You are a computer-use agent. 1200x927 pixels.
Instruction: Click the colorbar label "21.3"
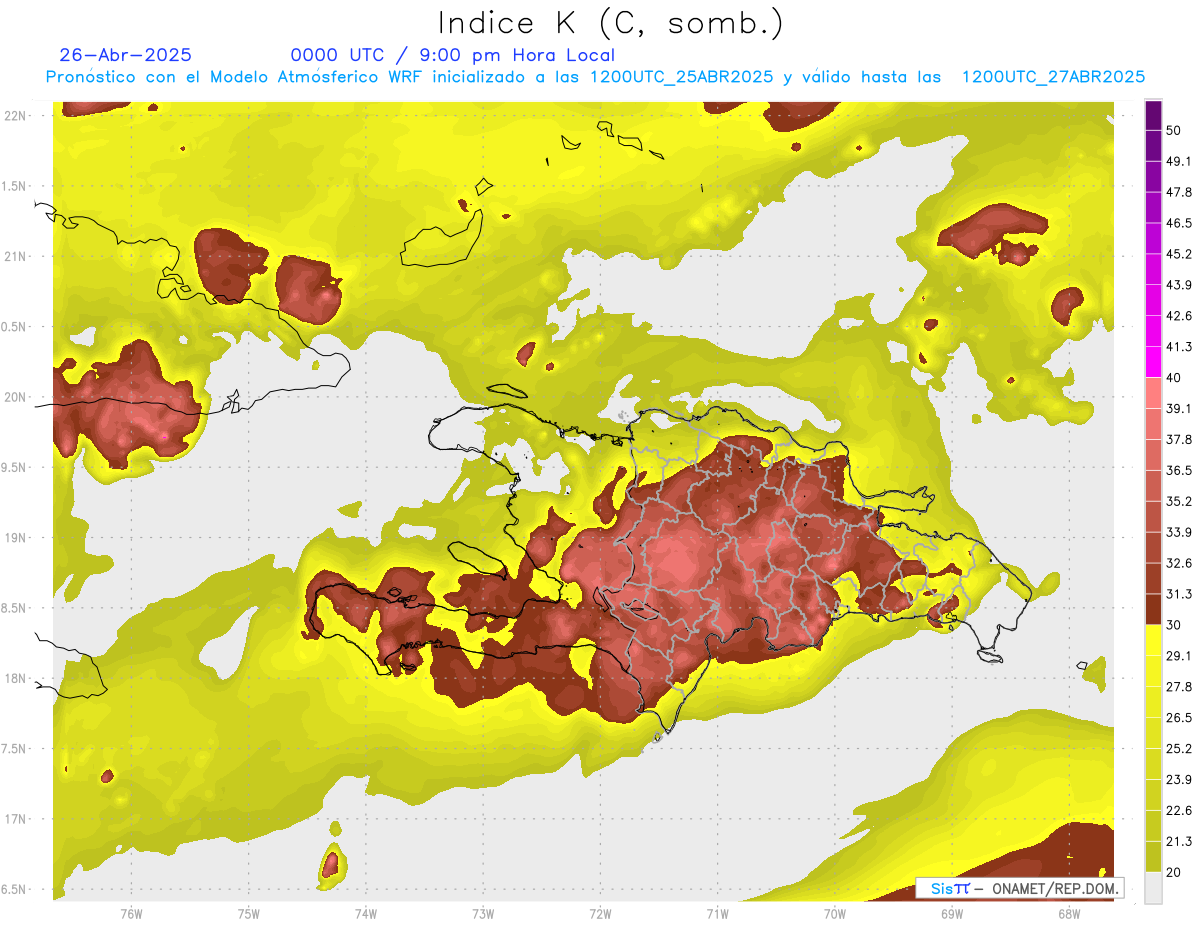[x=1179, y=841]
